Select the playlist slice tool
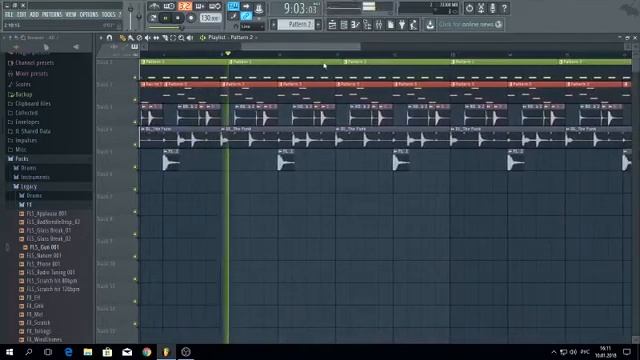This screenshot has width=640, height=360. (x=164, y=38)
